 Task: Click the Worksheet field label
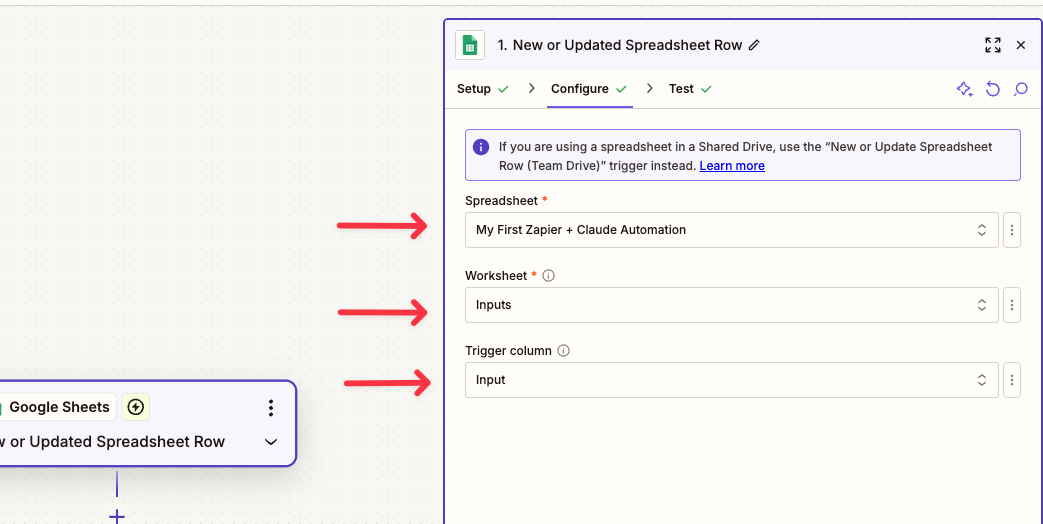[x=496, y=275]
